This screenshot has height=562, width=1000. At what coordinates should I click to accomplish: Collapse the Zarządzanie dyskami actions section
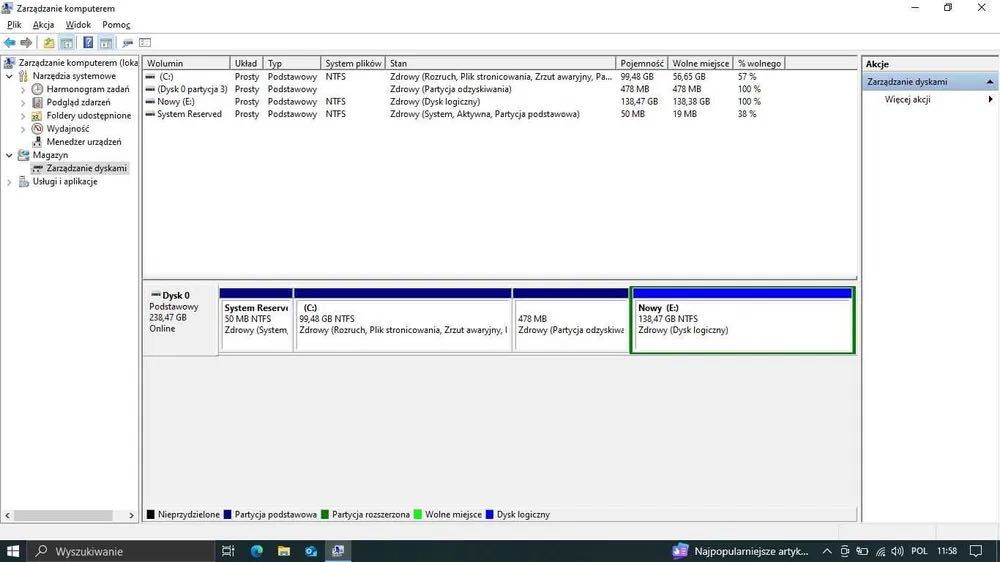pyautogui.click(x=990, y=82)
